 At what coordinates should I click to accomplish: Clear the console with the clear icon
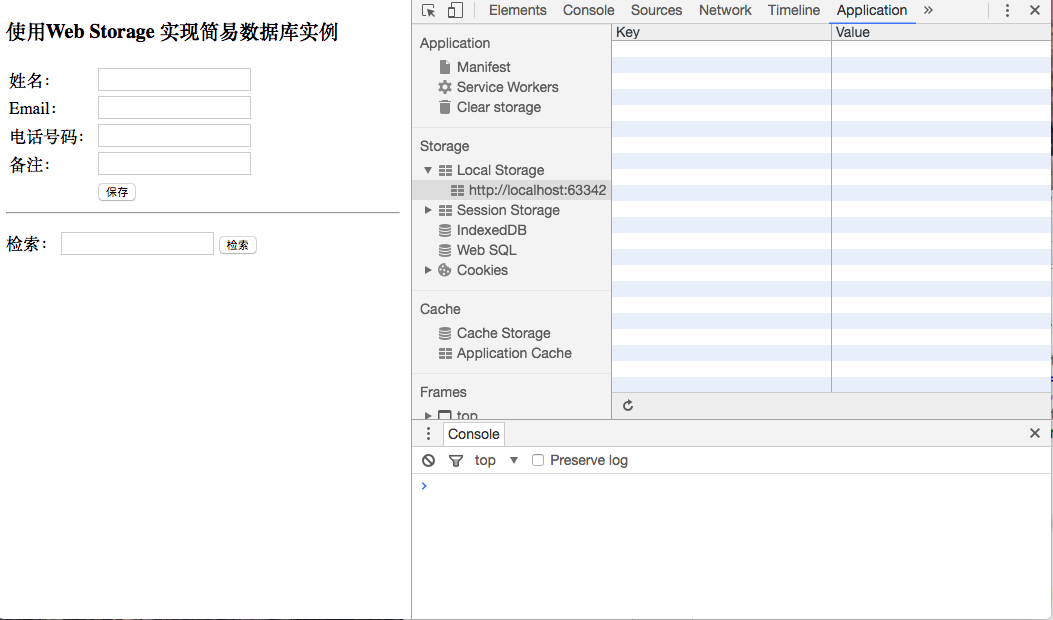point(428,461)
